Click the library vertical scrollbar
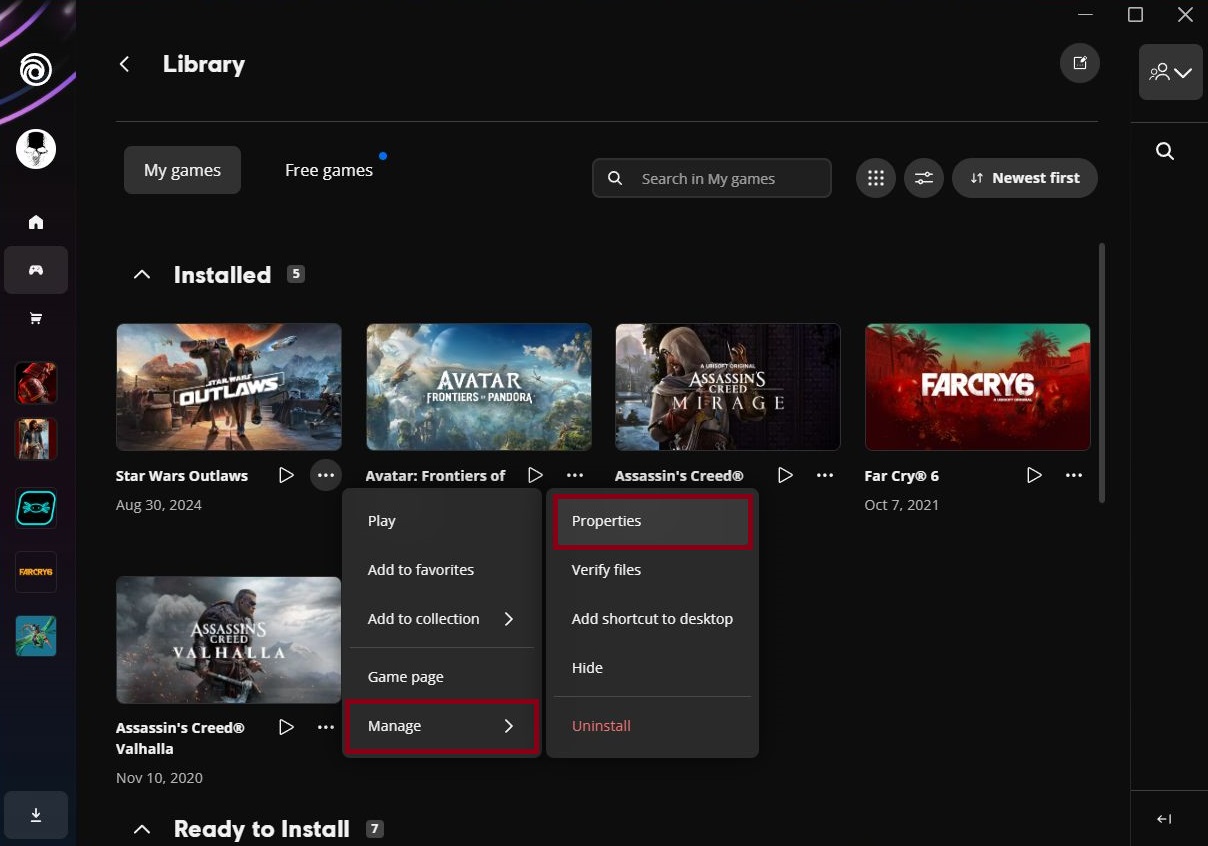The width and height of the screenshot is (1208, 846). pyautogui.click(x=1103, y=372)
